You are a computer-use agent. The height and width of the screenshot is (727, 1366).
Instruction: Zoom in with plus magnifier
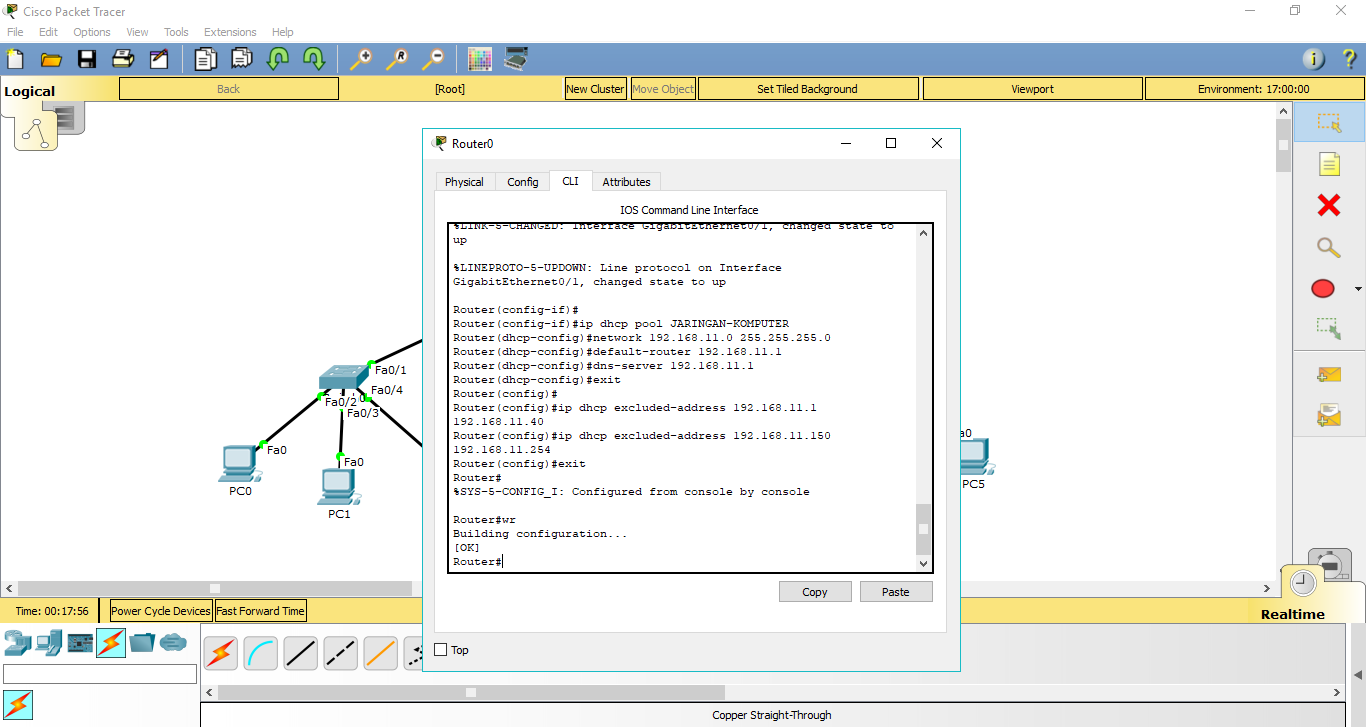point(360,59)
